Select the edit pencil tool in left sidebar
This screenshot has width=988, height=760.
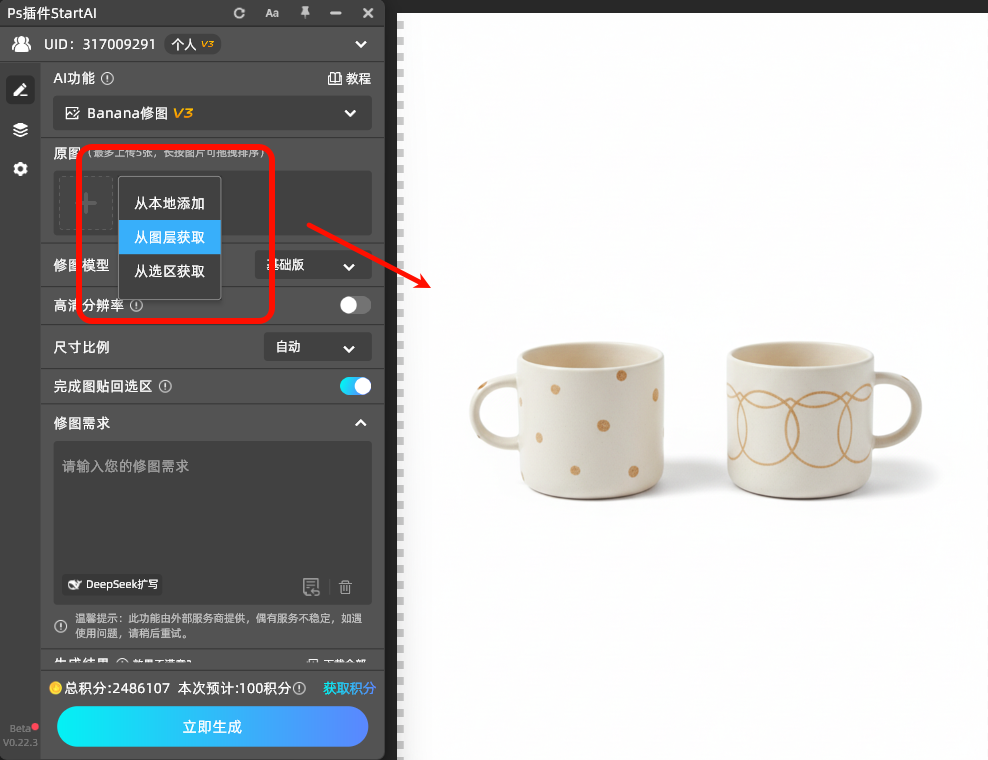coord(20,90)
